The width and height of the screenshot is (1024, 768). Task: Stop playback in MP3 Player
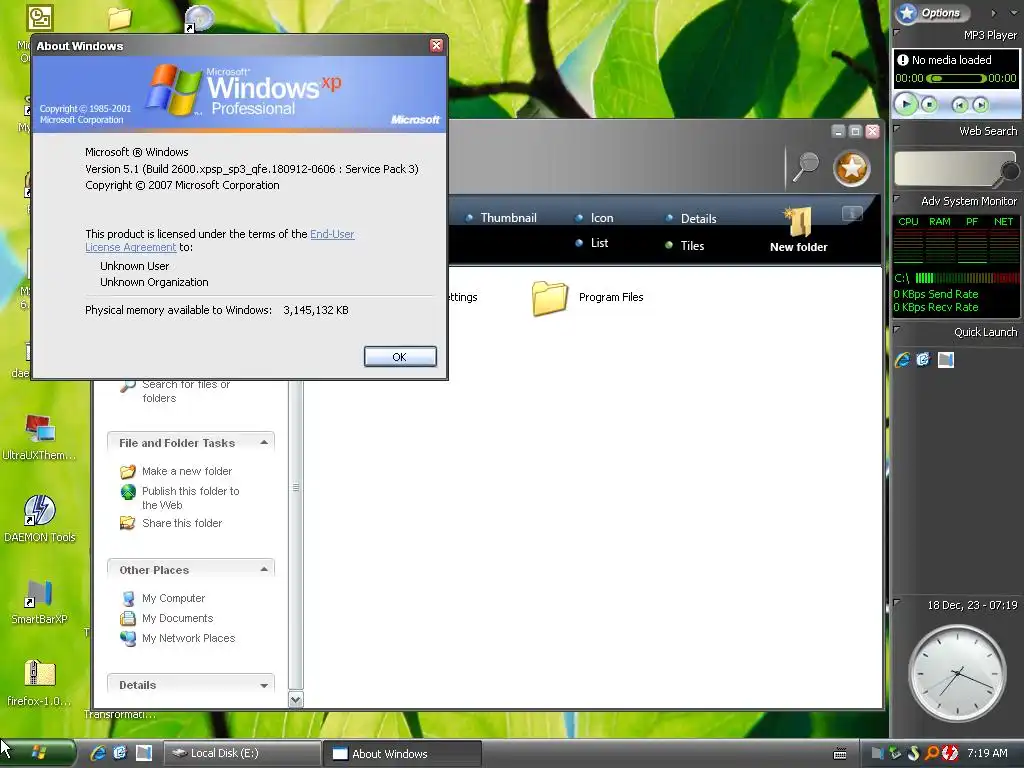click(929, 104)
